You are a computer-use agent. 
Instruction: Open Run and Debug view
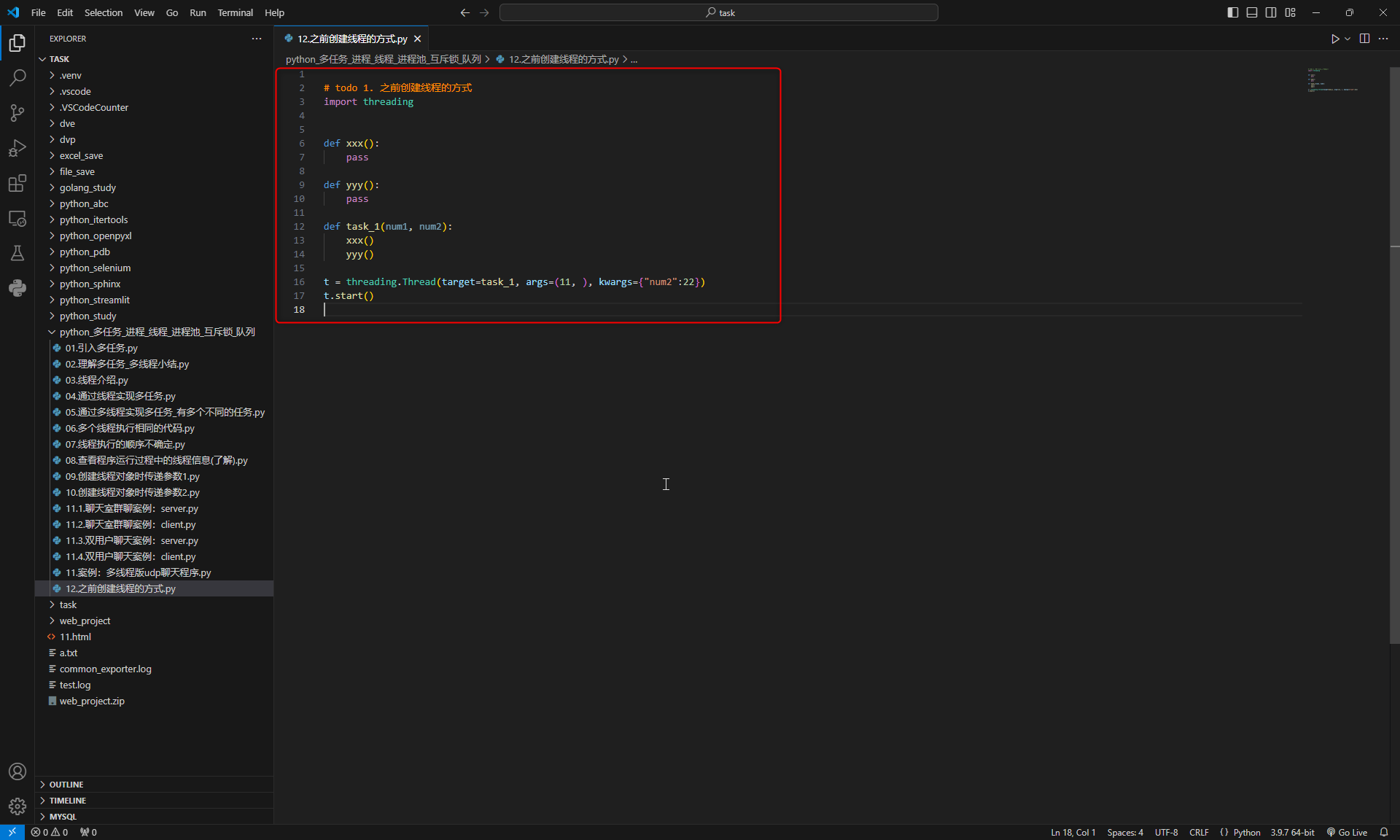(x=17, y=148)
